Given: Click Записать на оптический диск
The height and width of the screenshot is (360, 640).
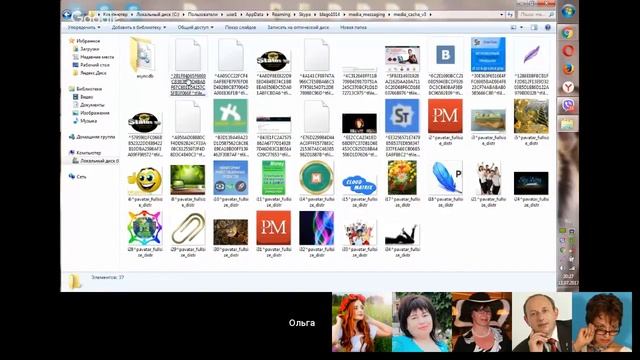Looking at the screenshot, I should 298,27.
